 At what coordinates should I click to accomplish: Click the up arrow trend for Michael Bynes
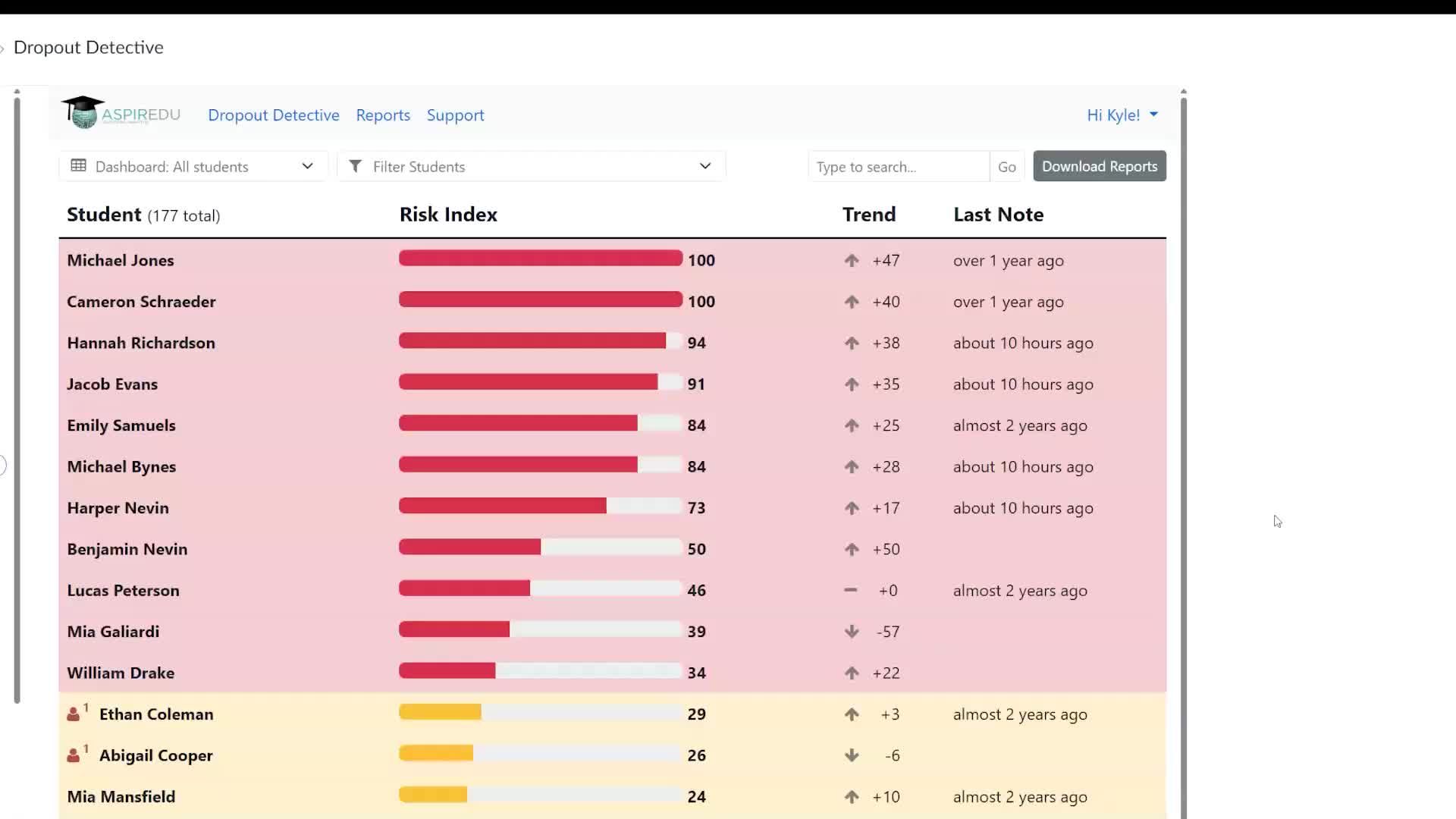852,466
